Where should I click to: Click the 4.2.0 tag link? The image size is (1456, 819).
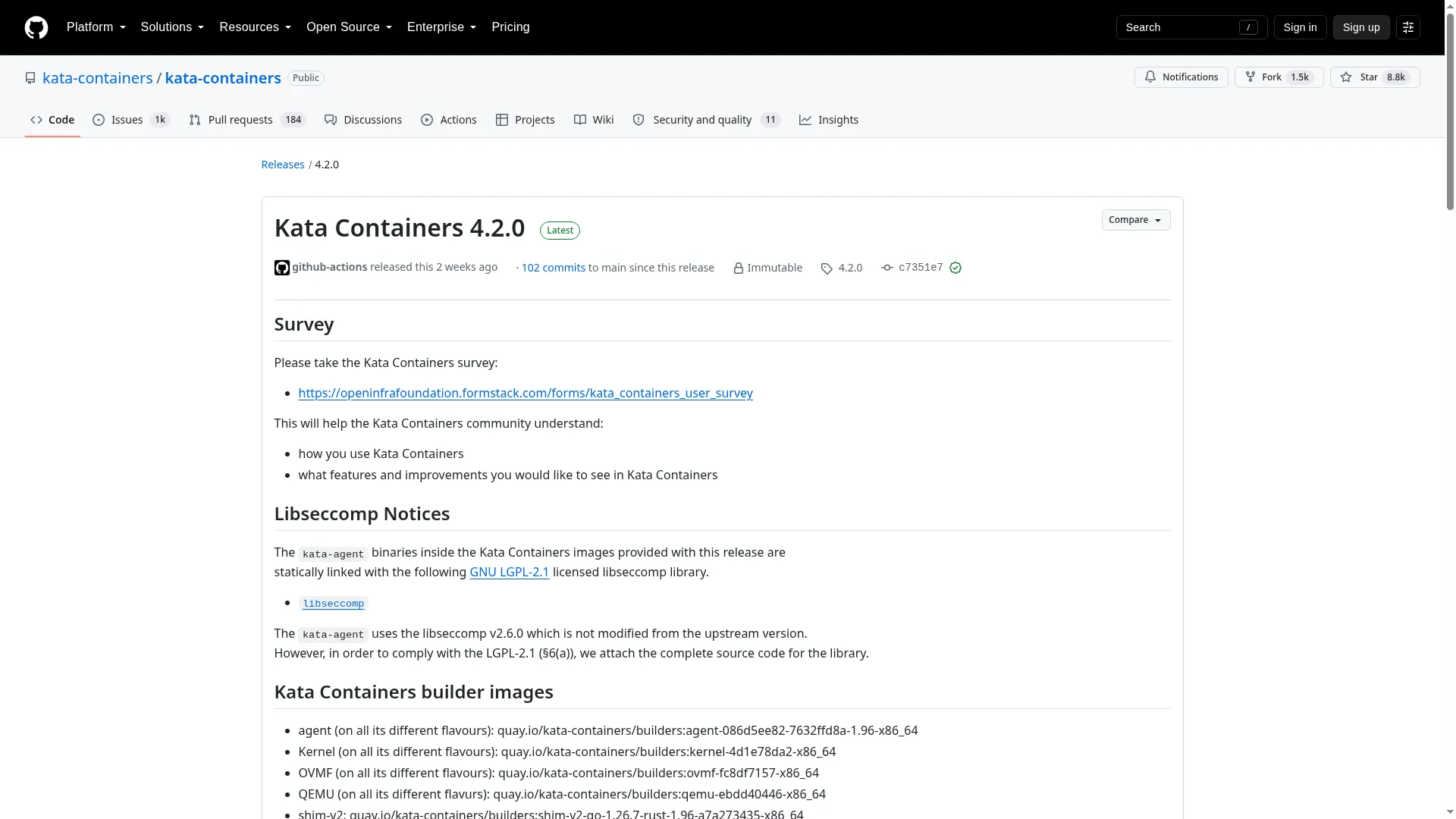850,268
